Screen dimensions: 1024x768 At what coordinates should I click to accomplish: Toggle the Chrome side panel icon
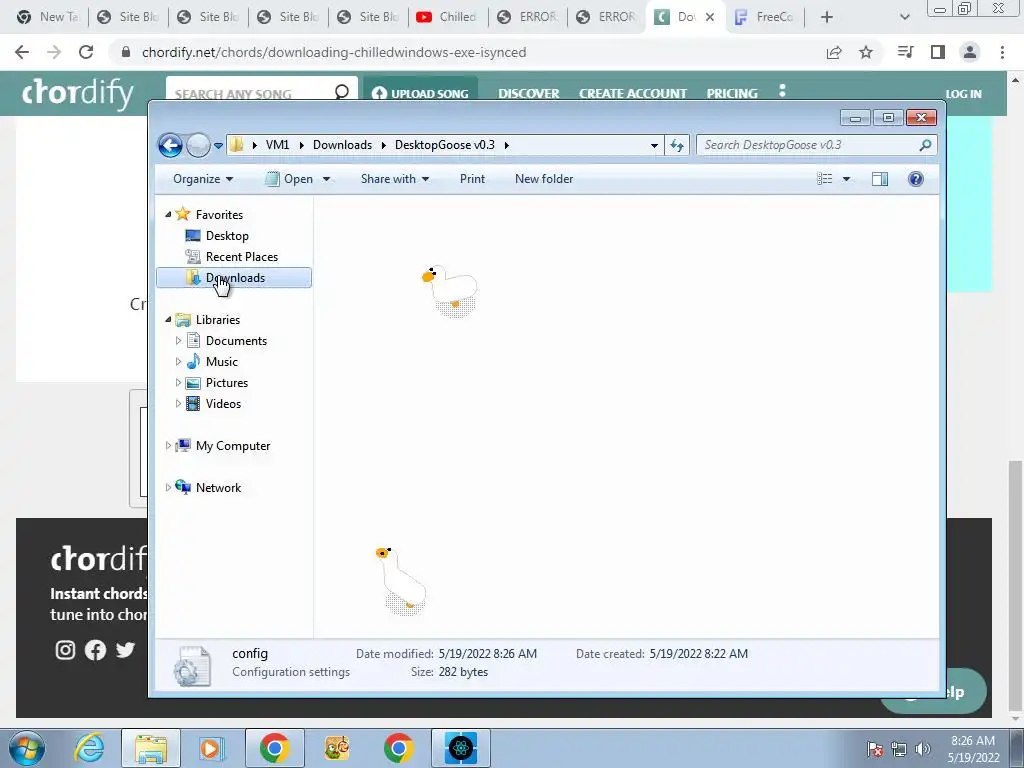[938, 52]
